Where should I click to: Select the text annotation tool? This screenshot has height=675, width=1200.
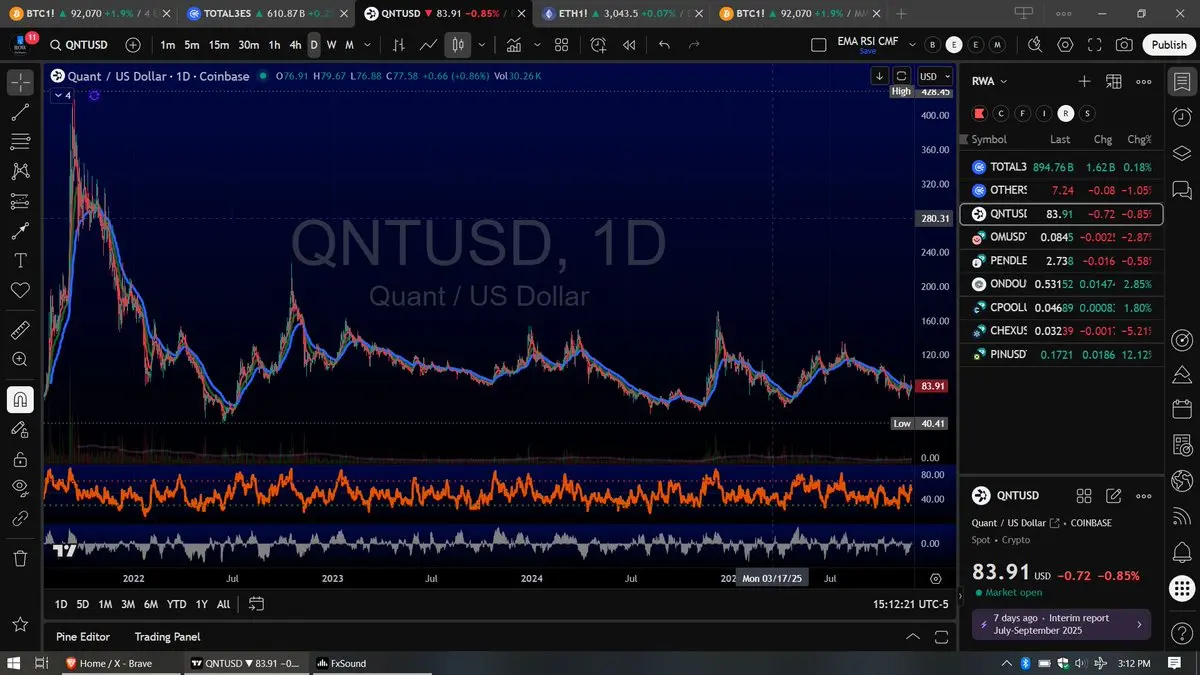click(x=20, y=260)
